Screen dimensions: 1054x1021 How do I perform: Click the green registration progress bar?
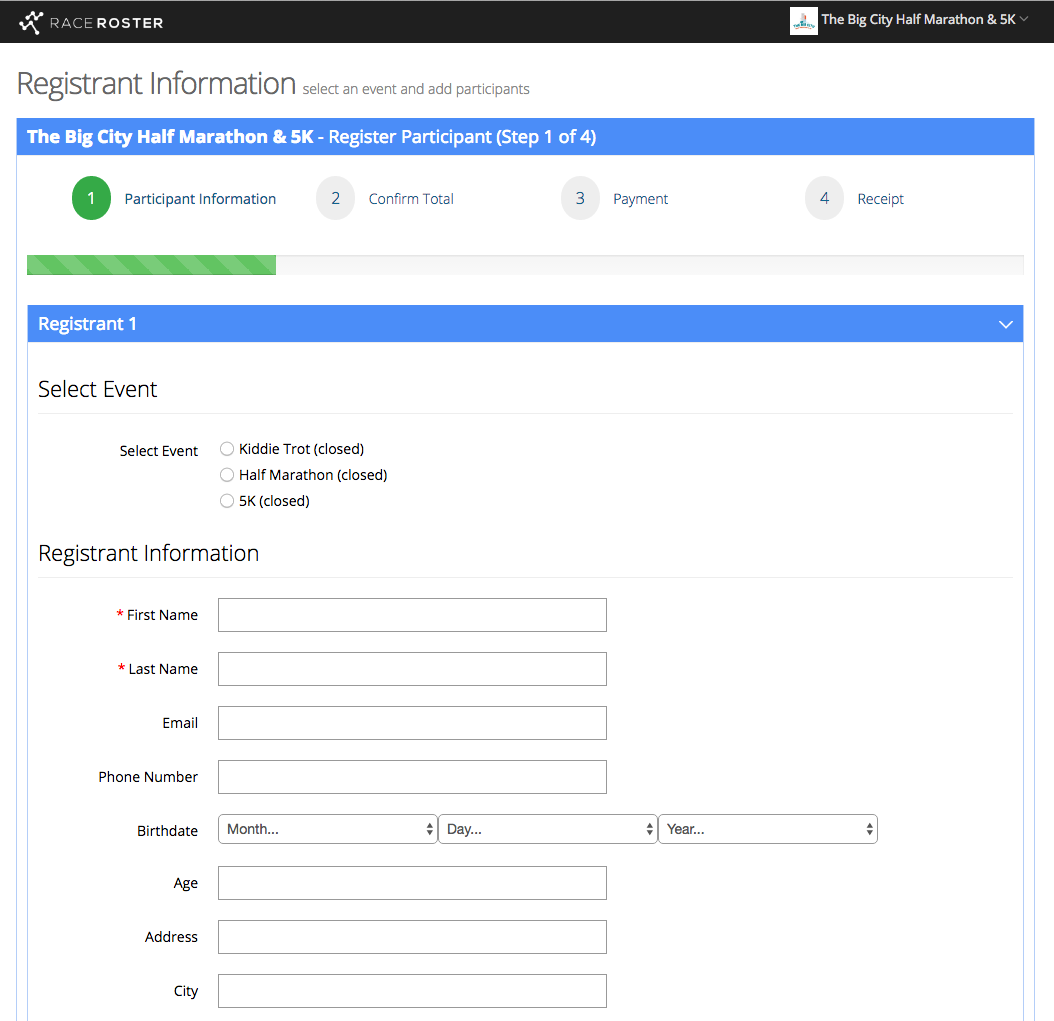[151, 265]
